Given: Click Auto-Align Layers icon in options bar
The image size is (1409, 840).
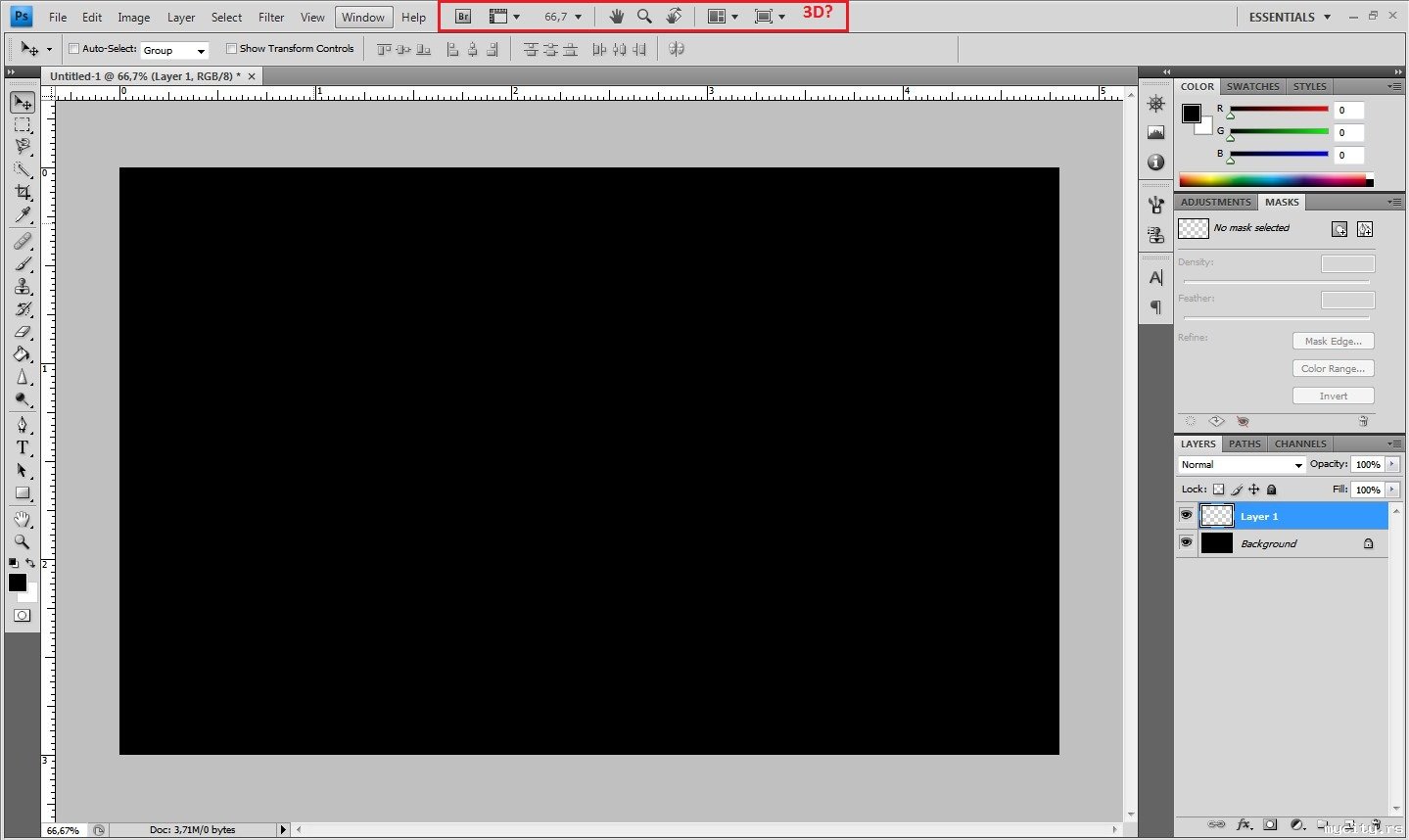Looking at the screenshot, I should [677, 49].
